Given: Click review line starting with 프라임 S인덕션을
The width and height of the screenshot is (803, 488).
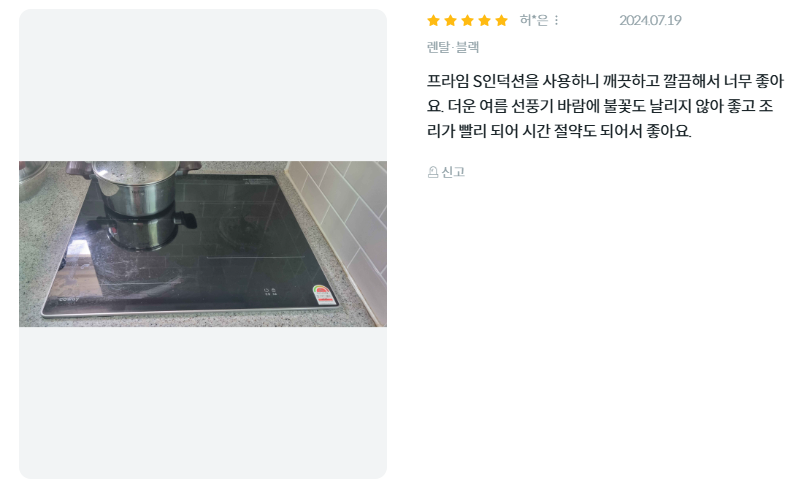Looking at the screenshot, I should pyautogui.click(x=605, y=81).
